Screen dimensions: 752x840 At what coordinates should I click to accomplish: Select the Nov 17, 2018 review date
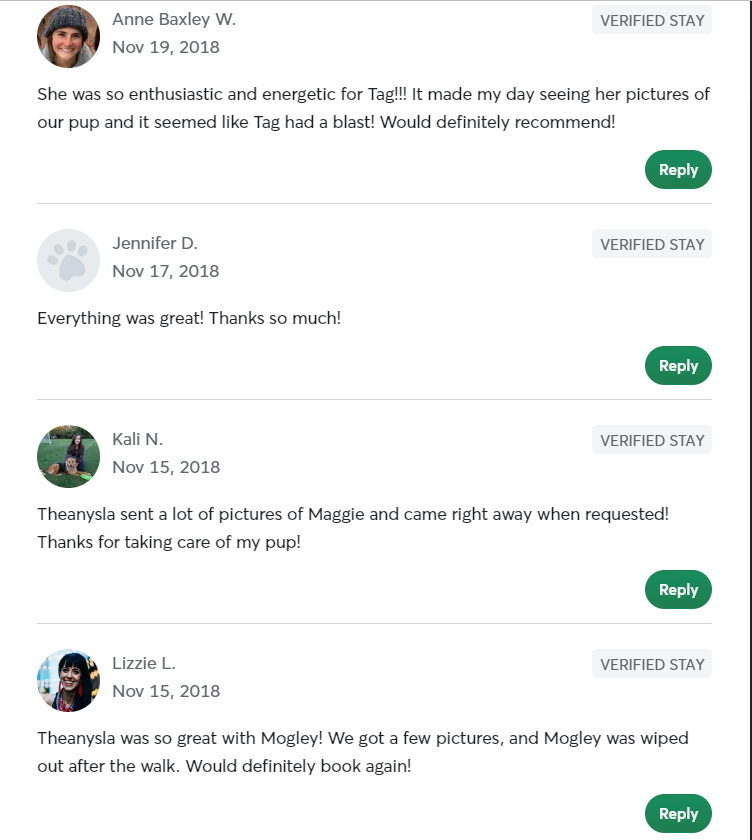[x=166, y=270]
